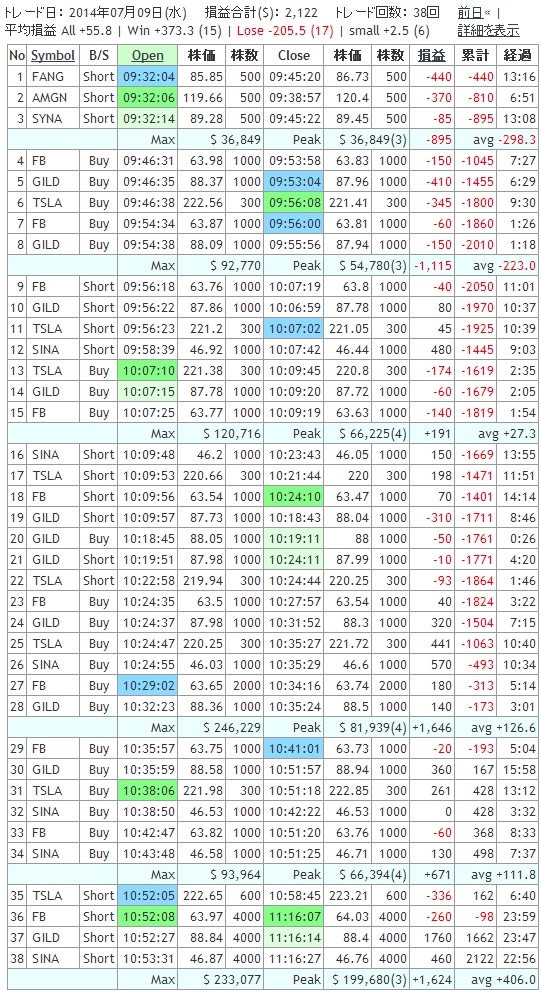Click close time 09:56:08 green cell
The width and height of the screenshot is (542, 995).
click(x=294, y=202)
